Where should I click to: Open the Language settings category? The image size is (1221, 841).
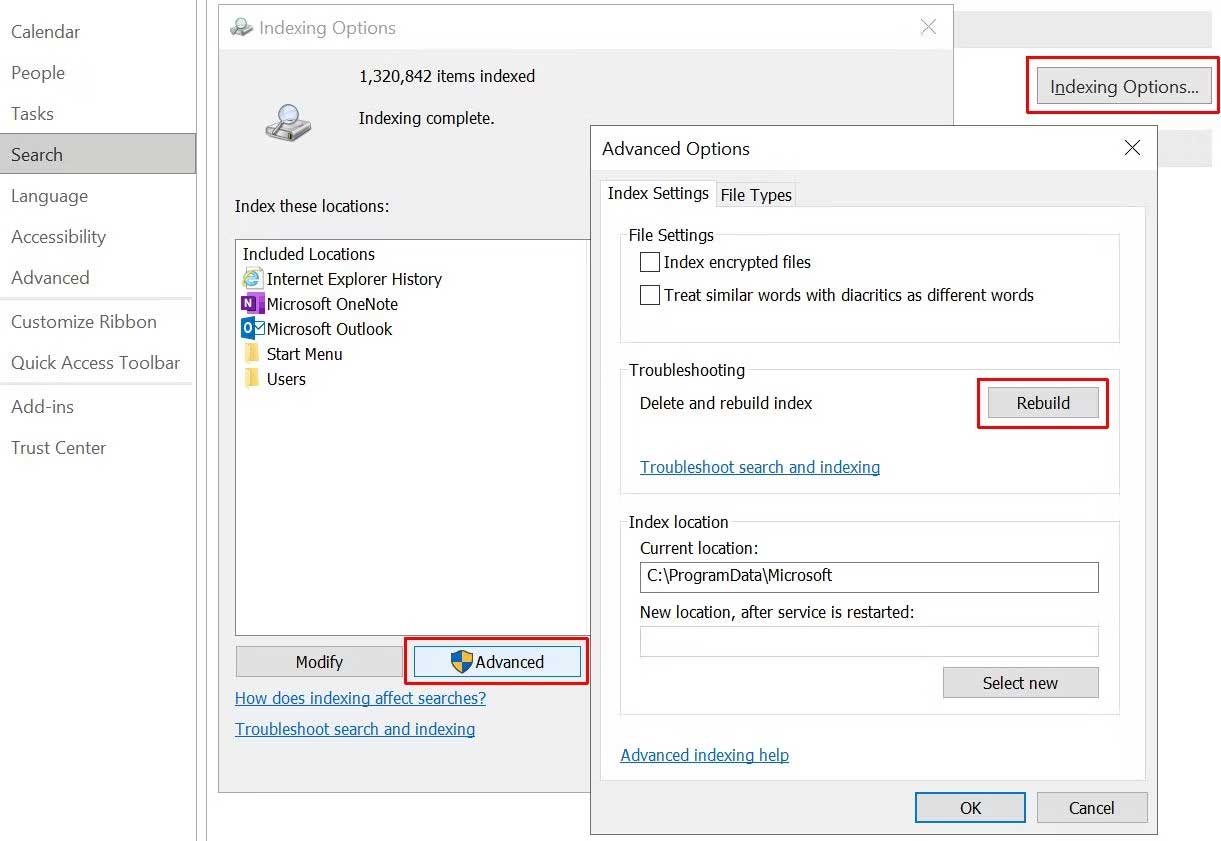pos(49,196)
